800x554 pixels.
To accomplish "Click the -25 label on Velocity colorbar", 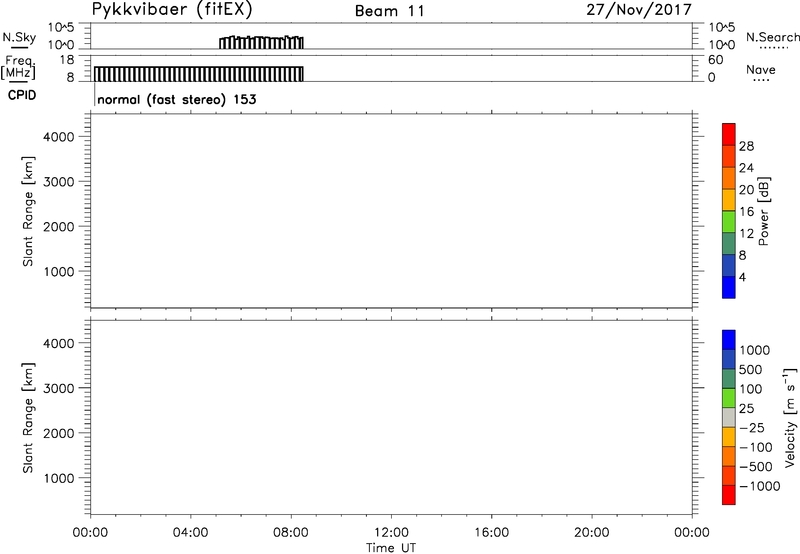I will click(x=752, y=428).
